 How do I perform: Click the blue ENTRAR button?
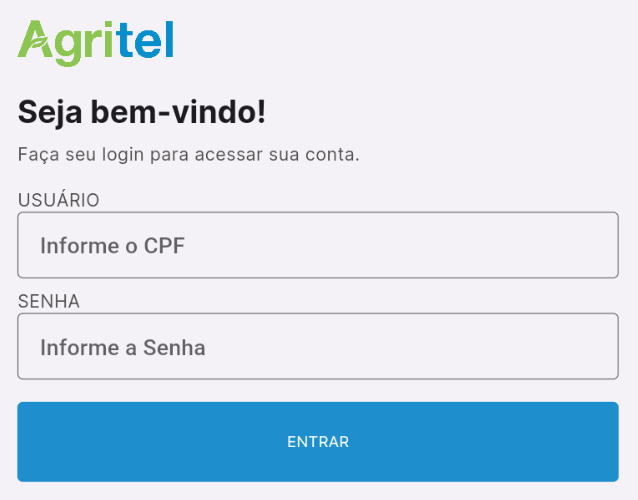click(318, 442)
